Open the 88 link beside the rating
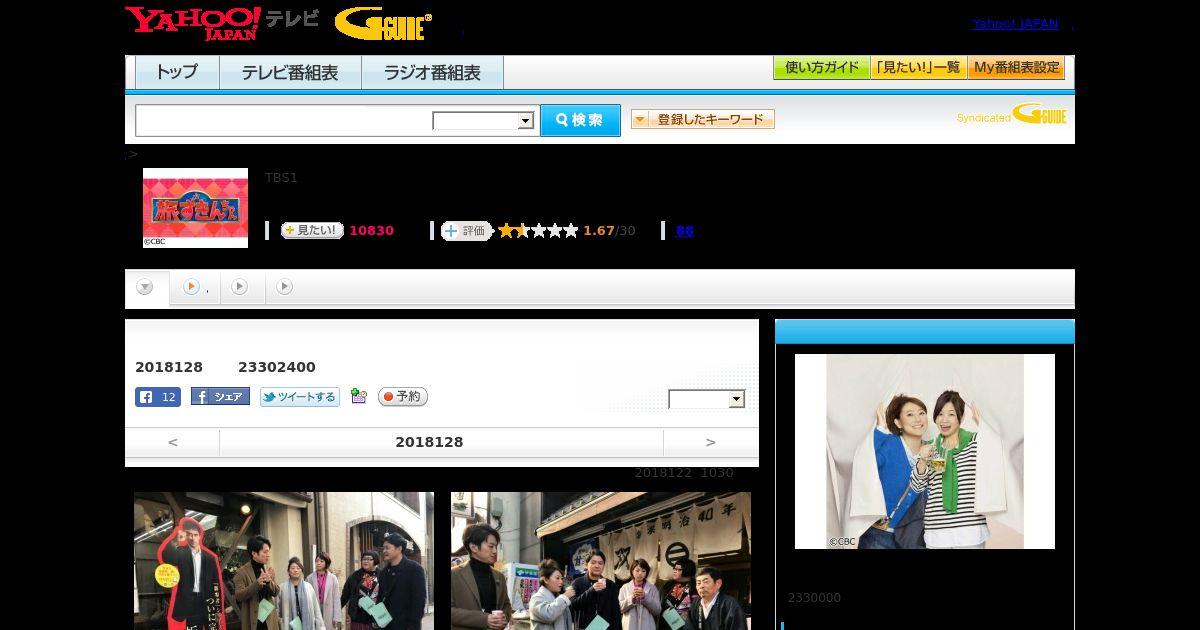Screen dimensions: 1200x630 [x=684, y=231]
